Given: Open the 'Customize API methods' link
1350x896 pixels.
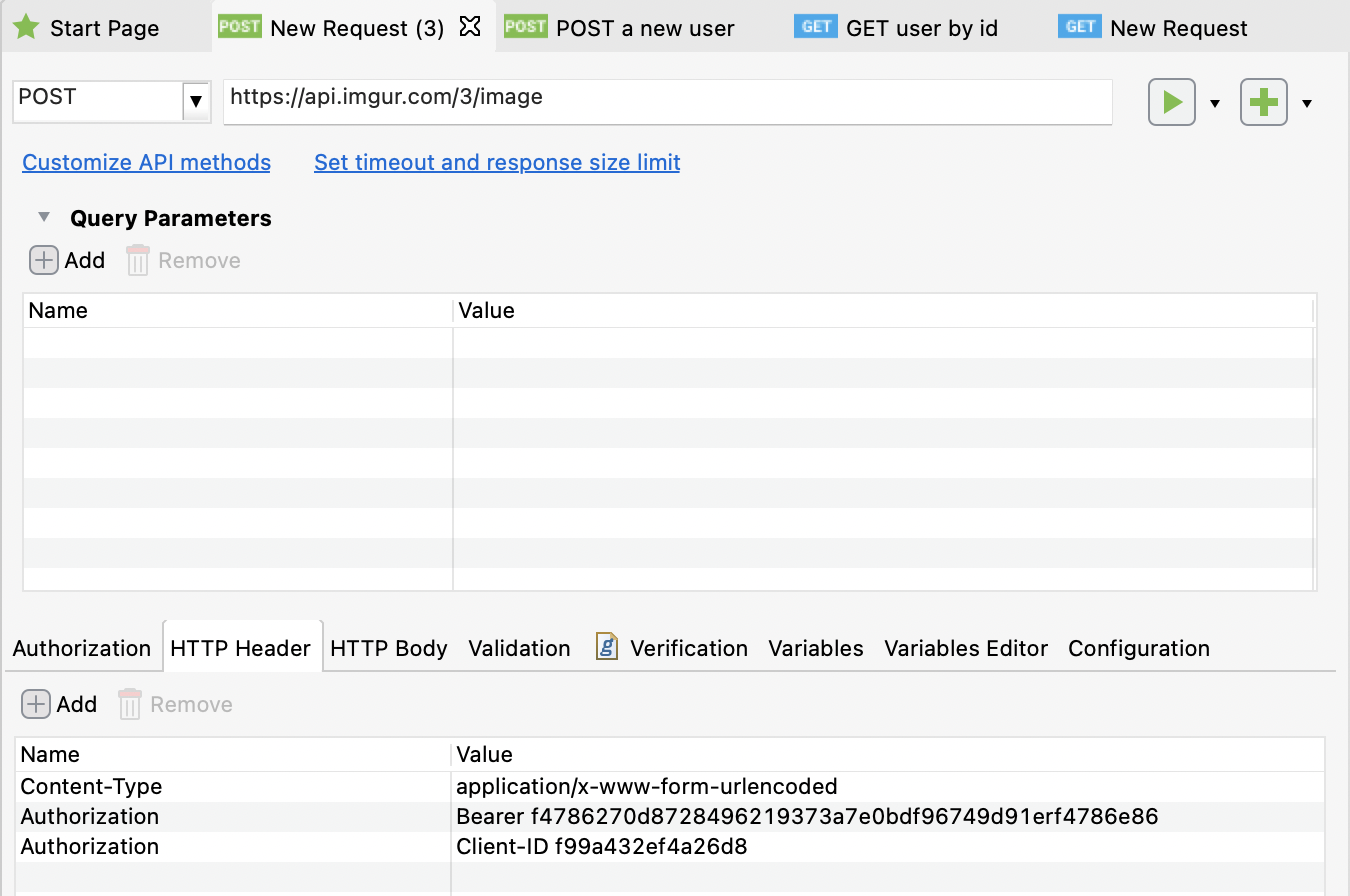Looking at the screenshot, I should [x=146, y=162].
